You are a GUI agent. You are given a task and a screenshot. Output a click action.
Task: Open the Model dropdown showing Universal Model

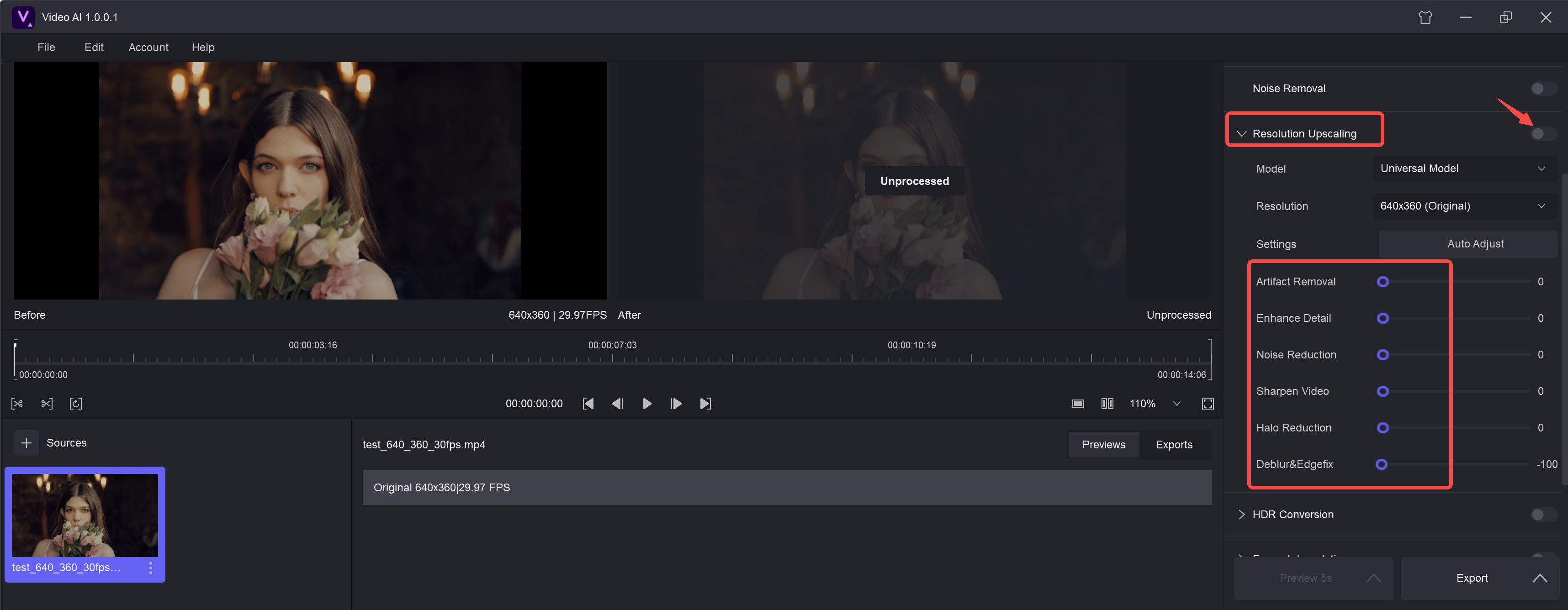[x=1464, y=168]
